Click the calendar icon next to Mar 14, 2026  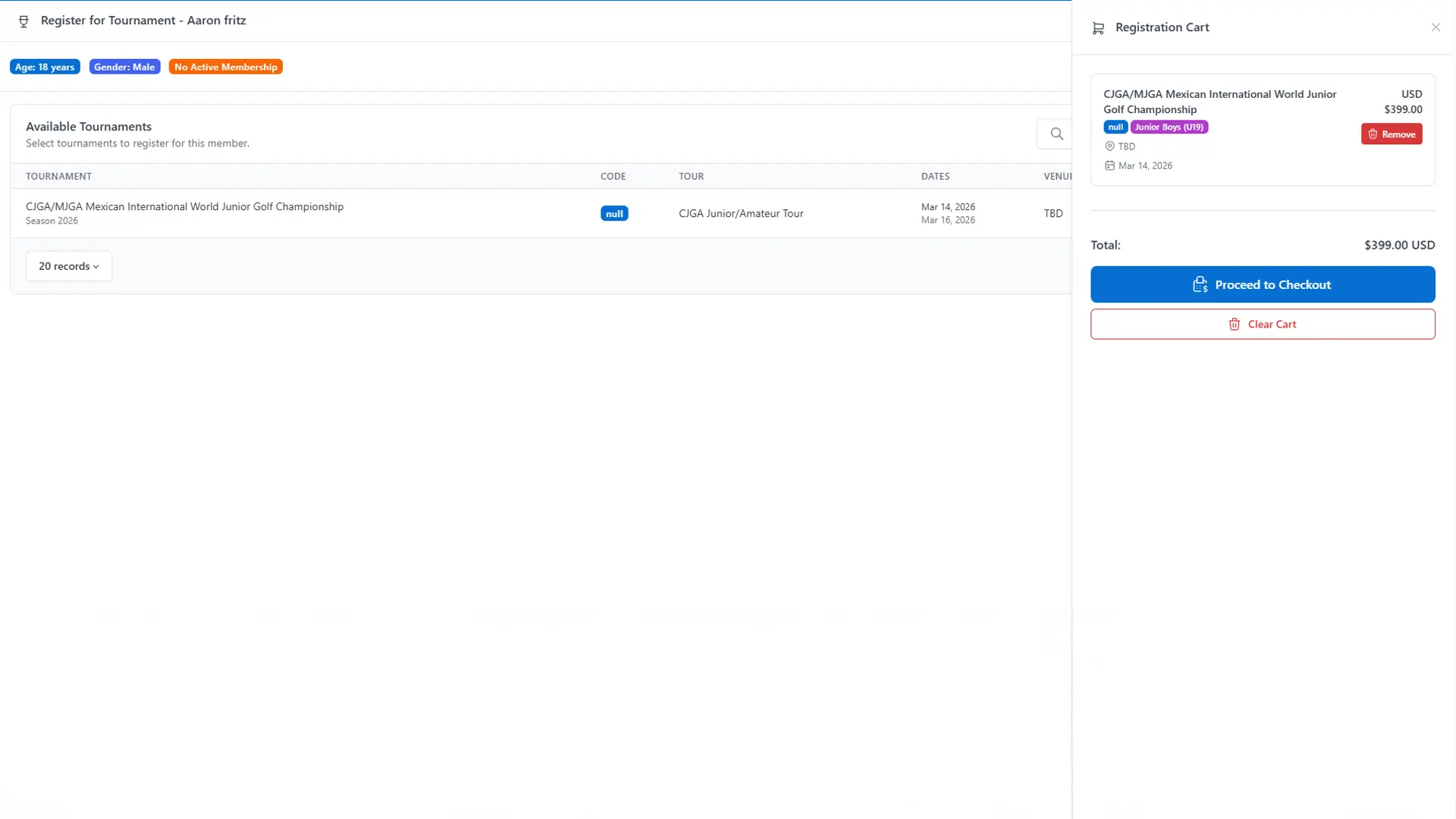tap(1109, 165)
